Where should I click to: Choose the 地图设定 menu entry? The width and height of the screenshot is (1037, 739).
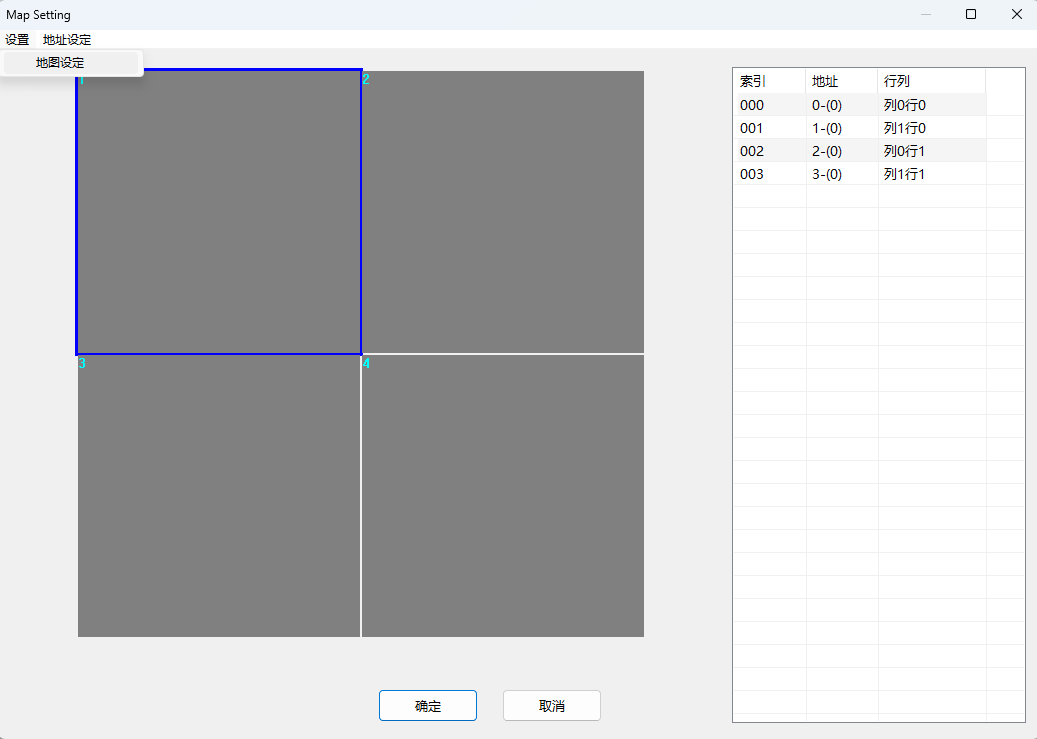point(71,63)
